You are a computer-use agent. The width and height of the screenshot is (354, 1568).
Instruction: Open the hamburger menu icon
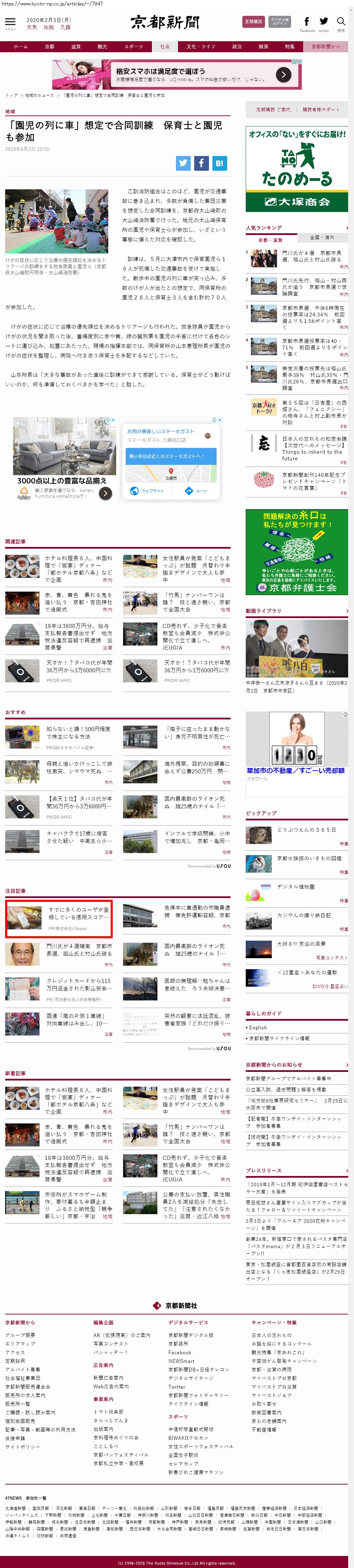coord(10,22)
